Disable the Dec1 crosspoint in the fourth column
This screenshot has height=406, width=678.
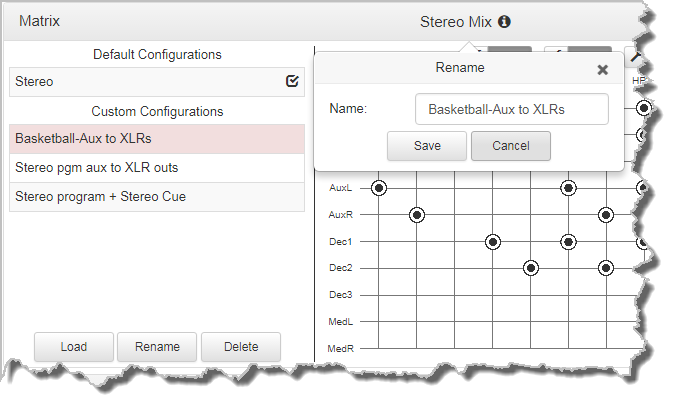[x=493, y=241]
